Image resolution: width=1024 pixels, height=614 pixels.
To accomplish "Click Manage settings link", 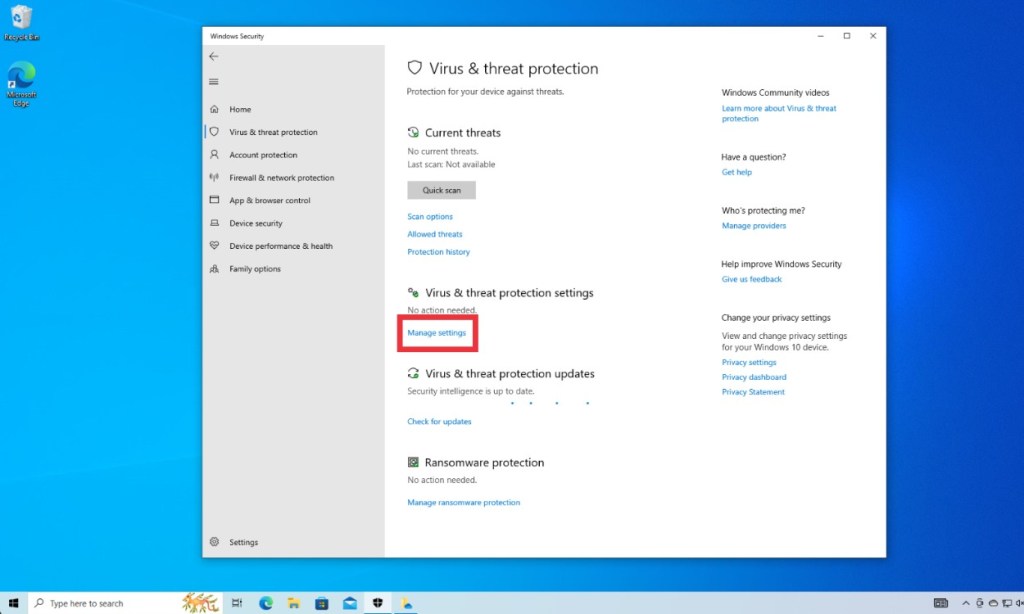I will click(x=436, y=332).
